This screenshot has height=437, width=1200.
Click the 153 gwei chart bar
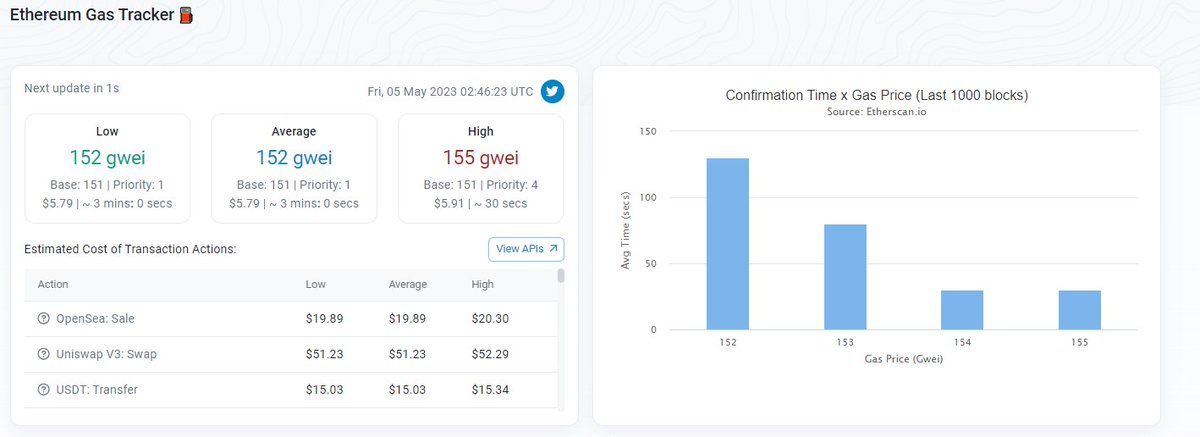pyautogui.click(x=845, y=277)
